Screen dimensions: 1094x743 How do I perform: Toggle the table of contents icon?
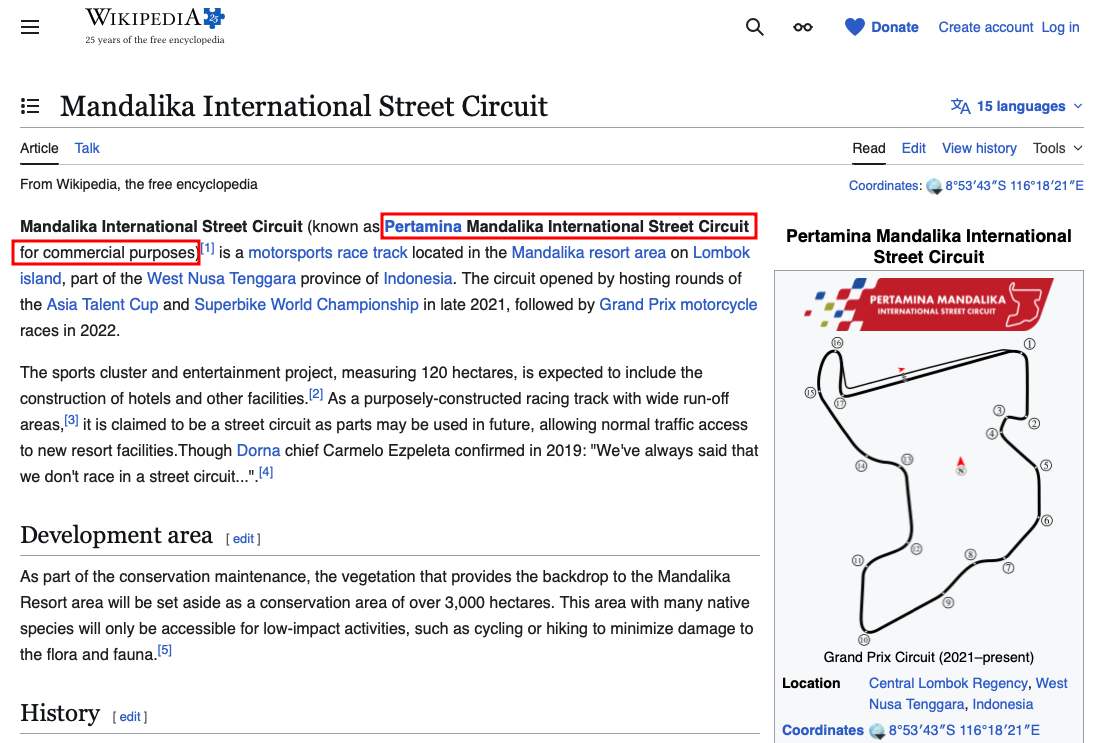click(30, 106)
